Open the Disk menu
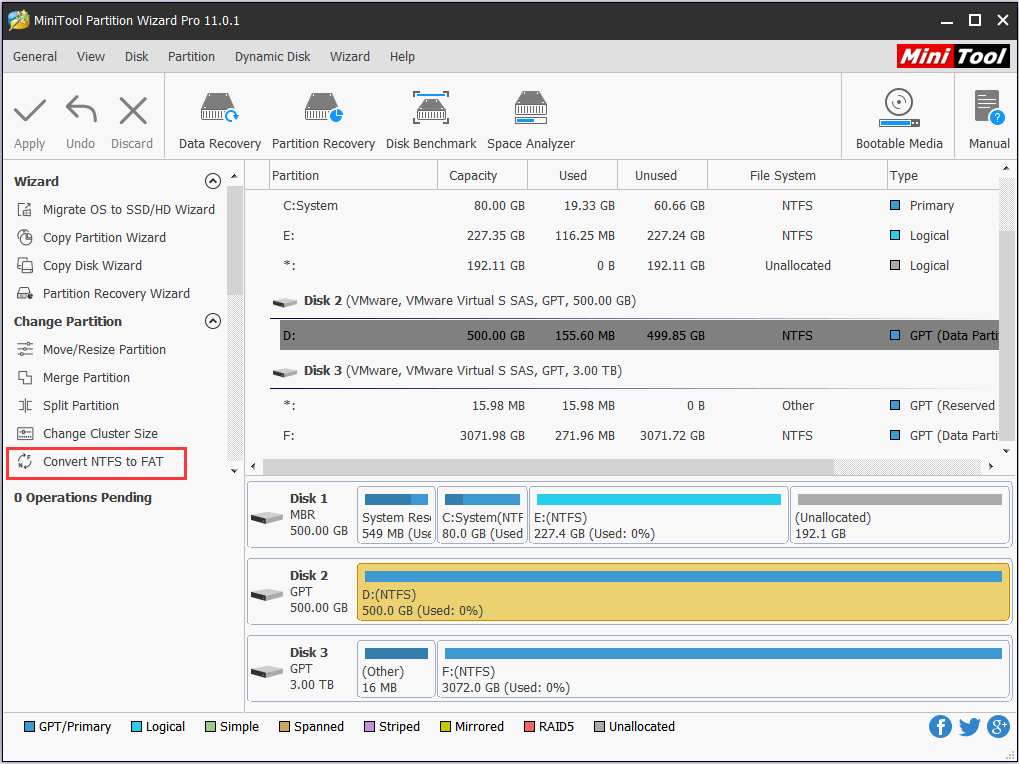The image size is (1019, 764). point(136,57)
